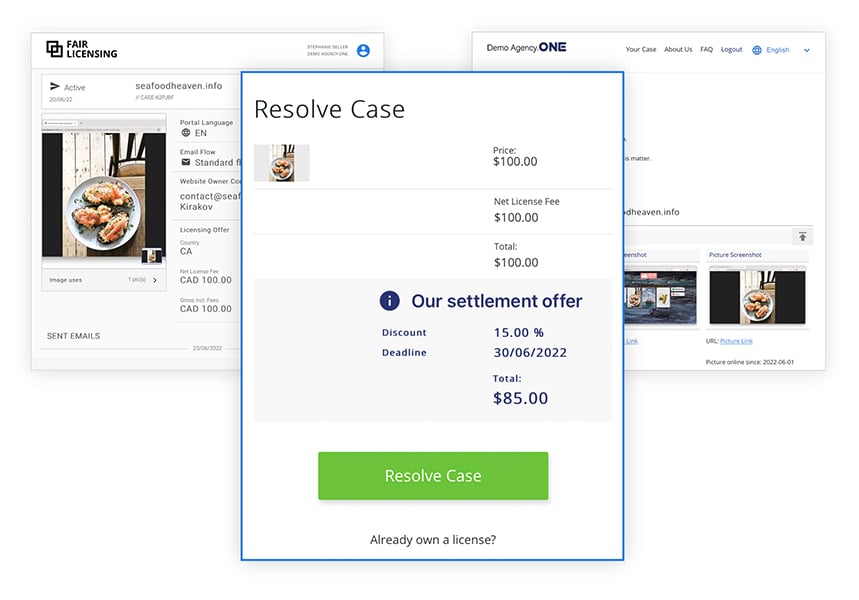Image resolution: width=859 pixels, height=600 pixels.
Task: Click the Fair Licensing logo icon
Action: tap(54, 49)
